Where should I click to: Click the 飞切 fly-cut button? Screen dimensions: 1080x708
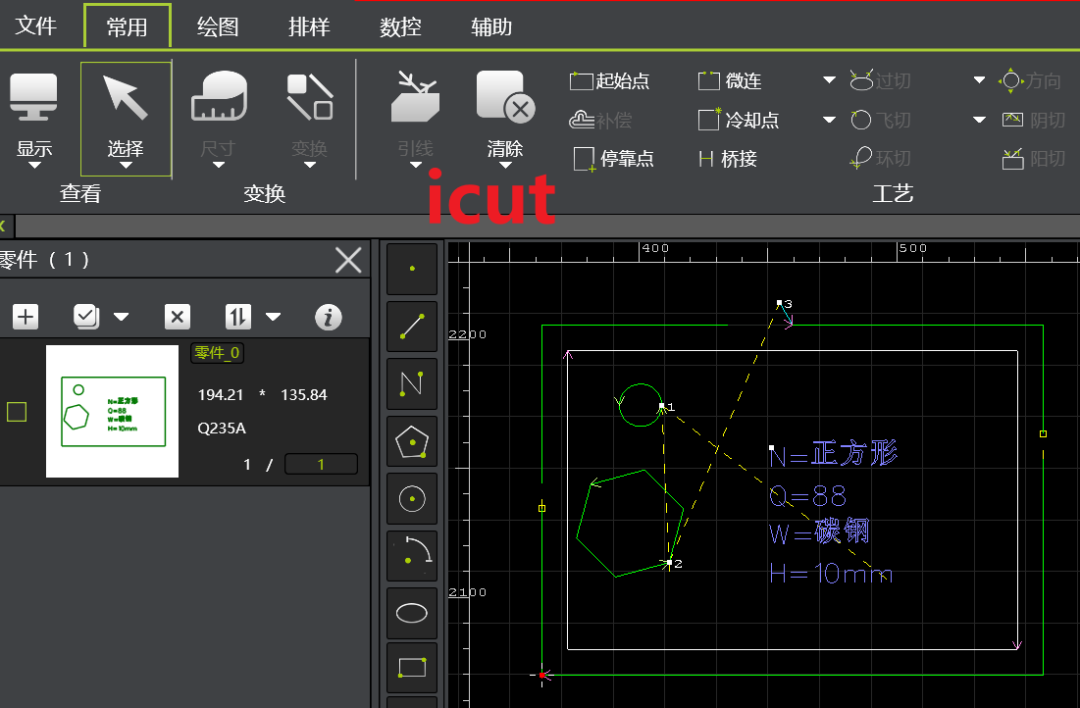tap(880, 121)
